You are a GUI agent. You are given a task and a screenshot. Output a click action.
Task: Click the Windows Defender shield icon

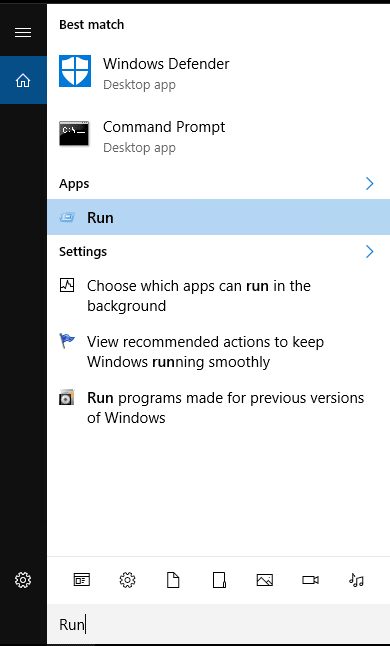(x=75, y=71)
